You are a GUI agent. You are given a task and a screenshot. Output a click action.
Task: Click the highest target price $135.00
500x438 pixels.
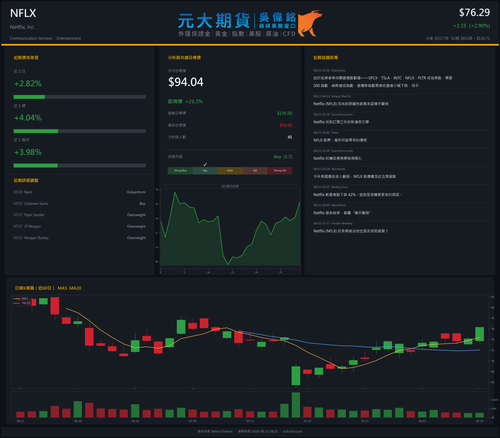(285, 113)
